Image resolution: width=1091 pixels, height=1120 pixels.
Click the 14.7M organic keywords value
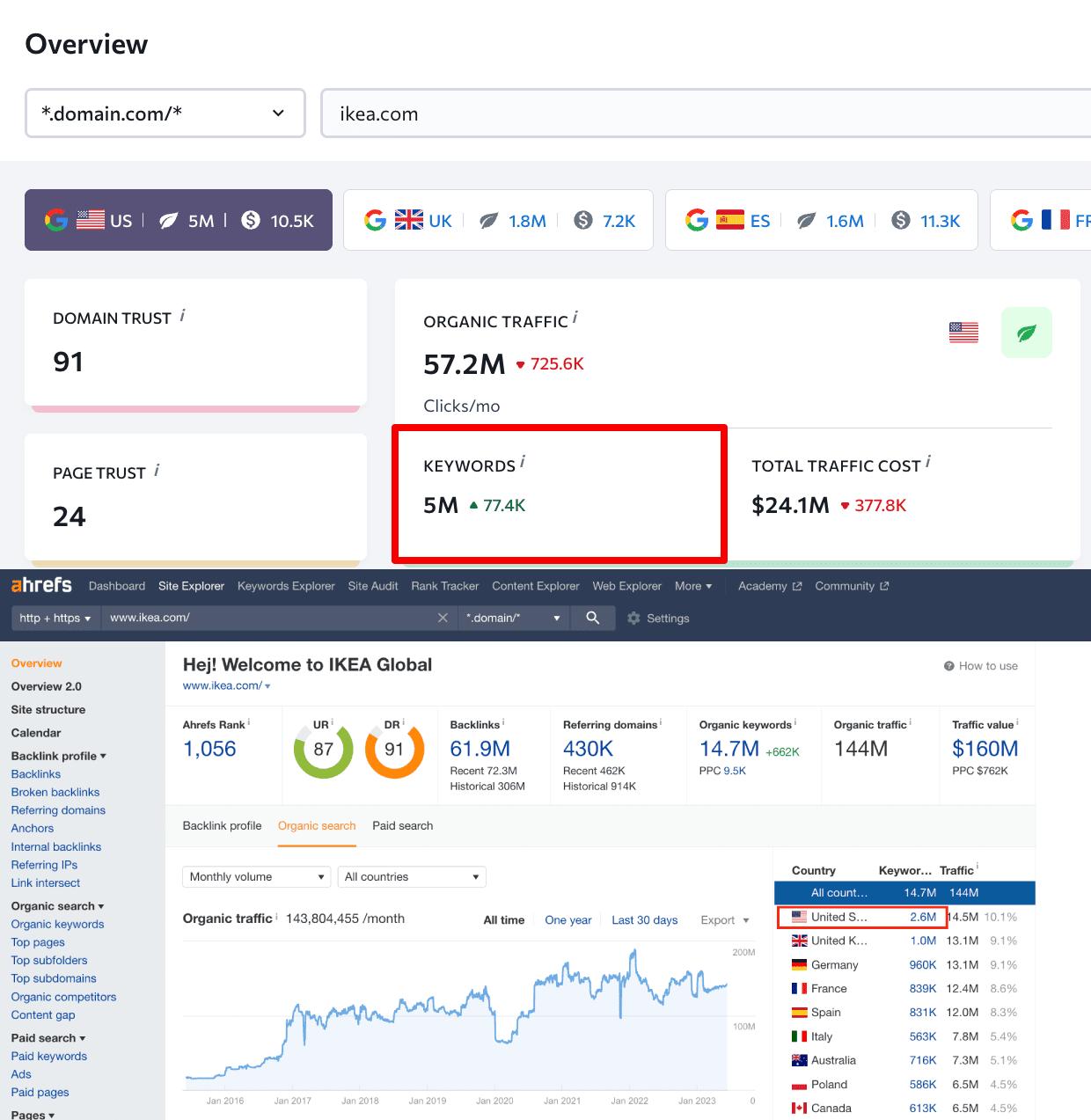pos(729,749)
